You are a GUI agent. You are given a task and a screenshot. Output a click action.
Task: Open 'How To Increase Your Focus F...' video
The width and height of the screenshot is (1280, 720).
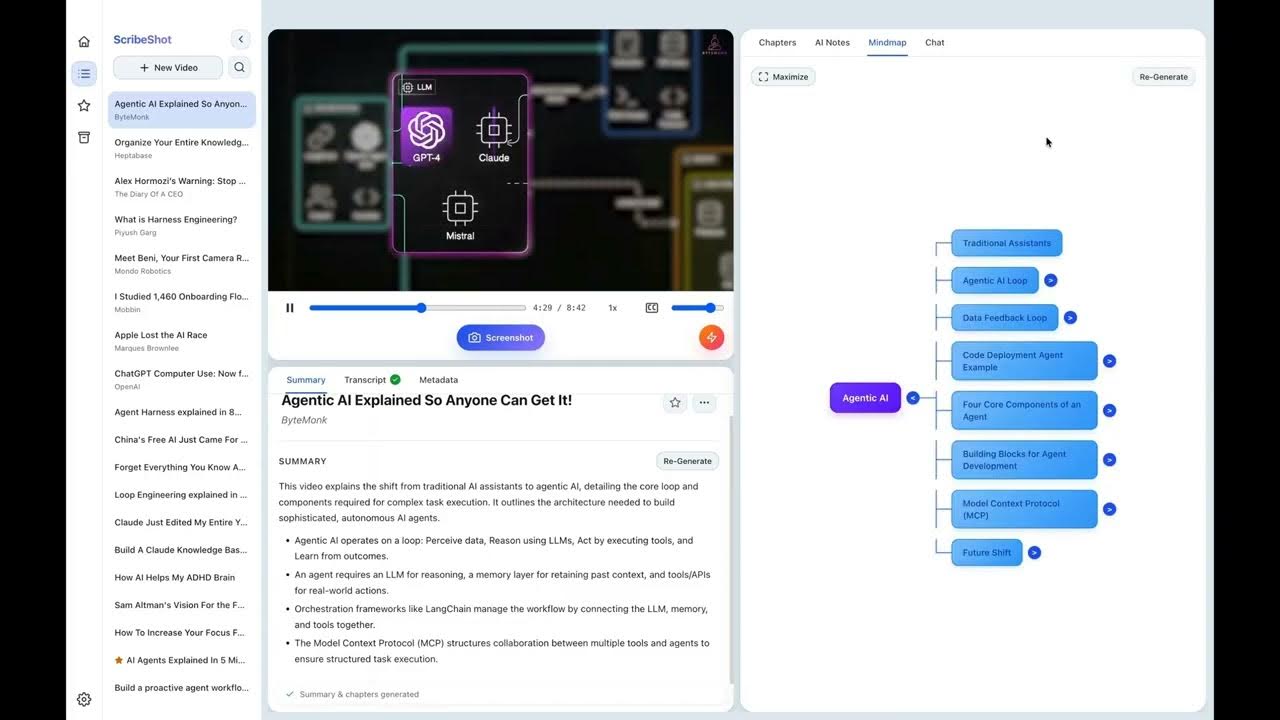point(182,633)
